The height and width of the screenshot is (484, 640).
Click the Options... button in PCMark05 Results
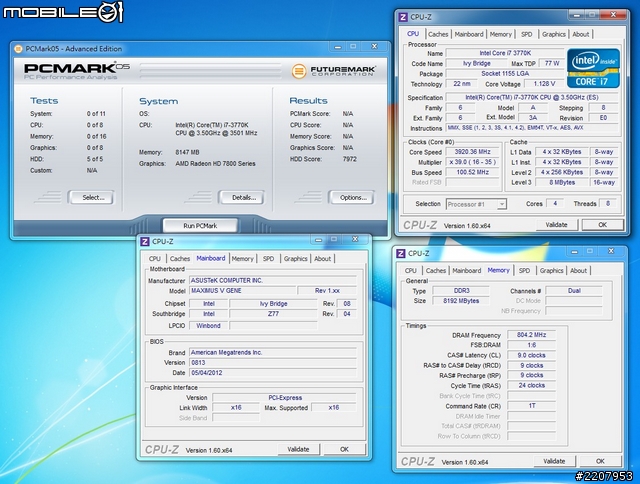click(x=352, y=198)
